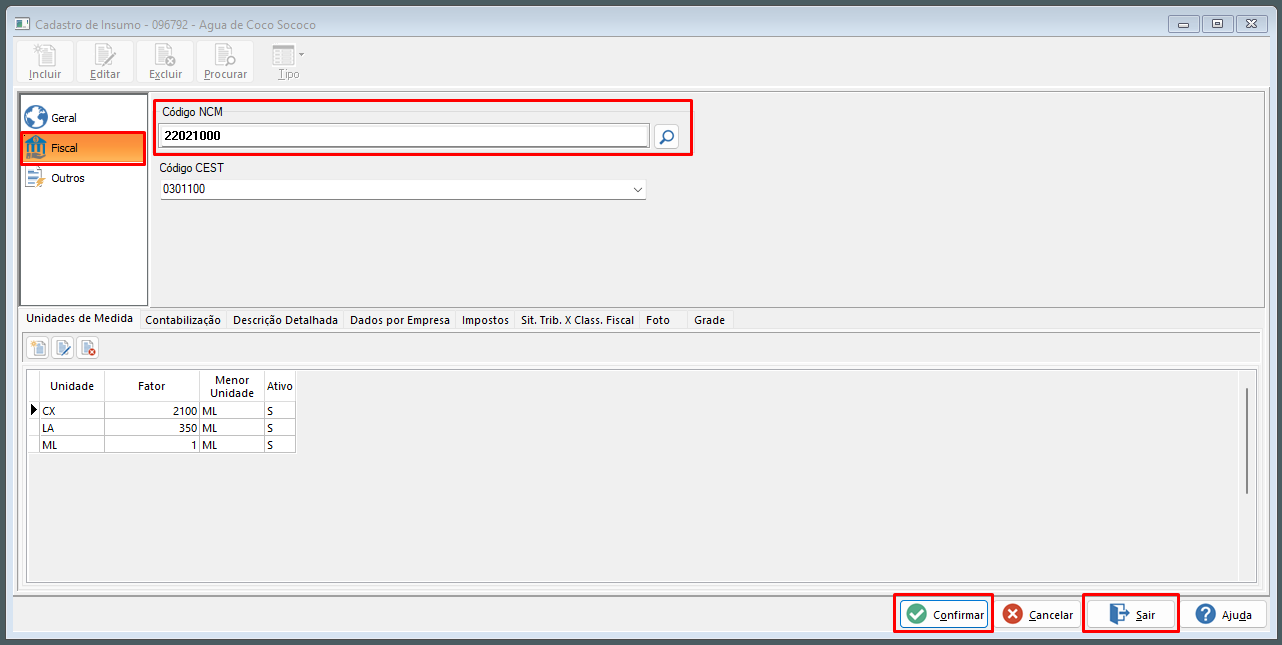The width and height of the screenshot is (1282, 645).
Task: Click the Excluir toolbar button
Action: coord(165,62)
